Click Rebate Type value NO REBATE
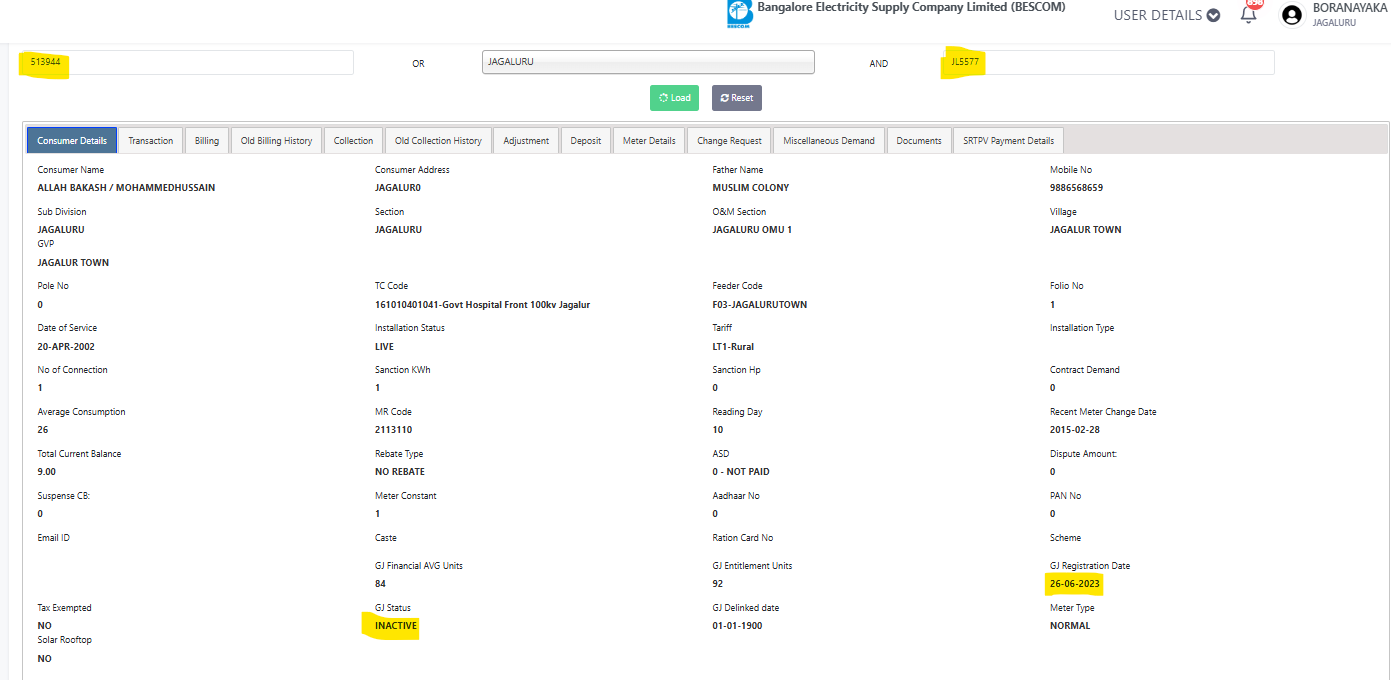Image resolution: width=1391 pixels, height=680 pixels. tap(400, 472)
